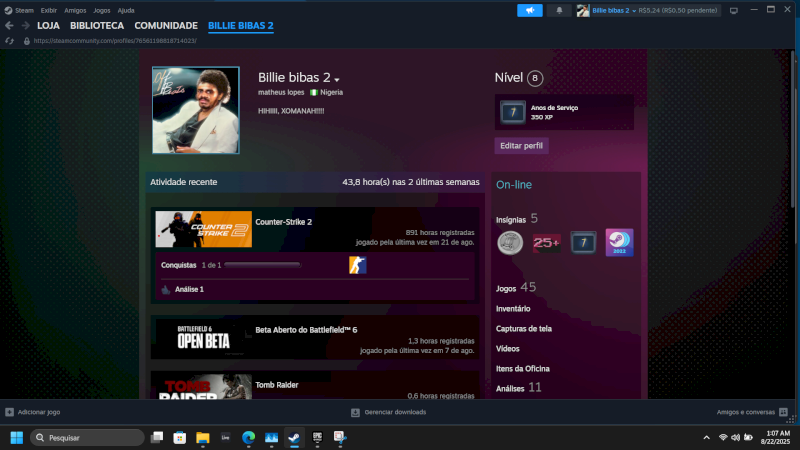The height and width of the screenshot is (450, 800).
Task: Open the notifications bell
Action: [559, 10]
